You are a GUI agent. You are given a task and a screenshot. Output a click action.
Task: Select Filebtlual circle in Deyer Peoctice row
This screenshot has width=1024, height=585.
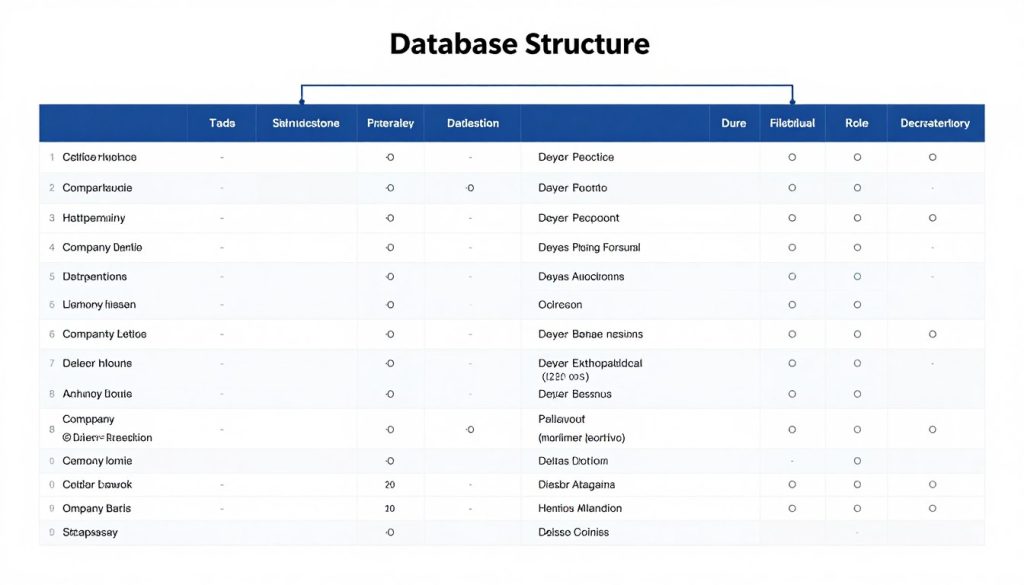click(x=792, y=157)
